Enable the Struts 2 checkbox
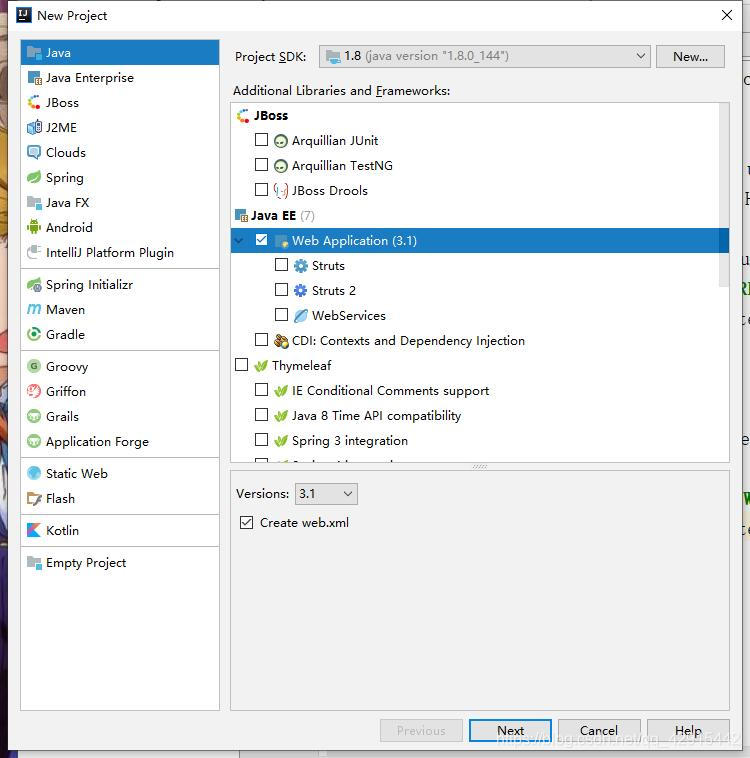Screen dimensions: 750x758 281,290
